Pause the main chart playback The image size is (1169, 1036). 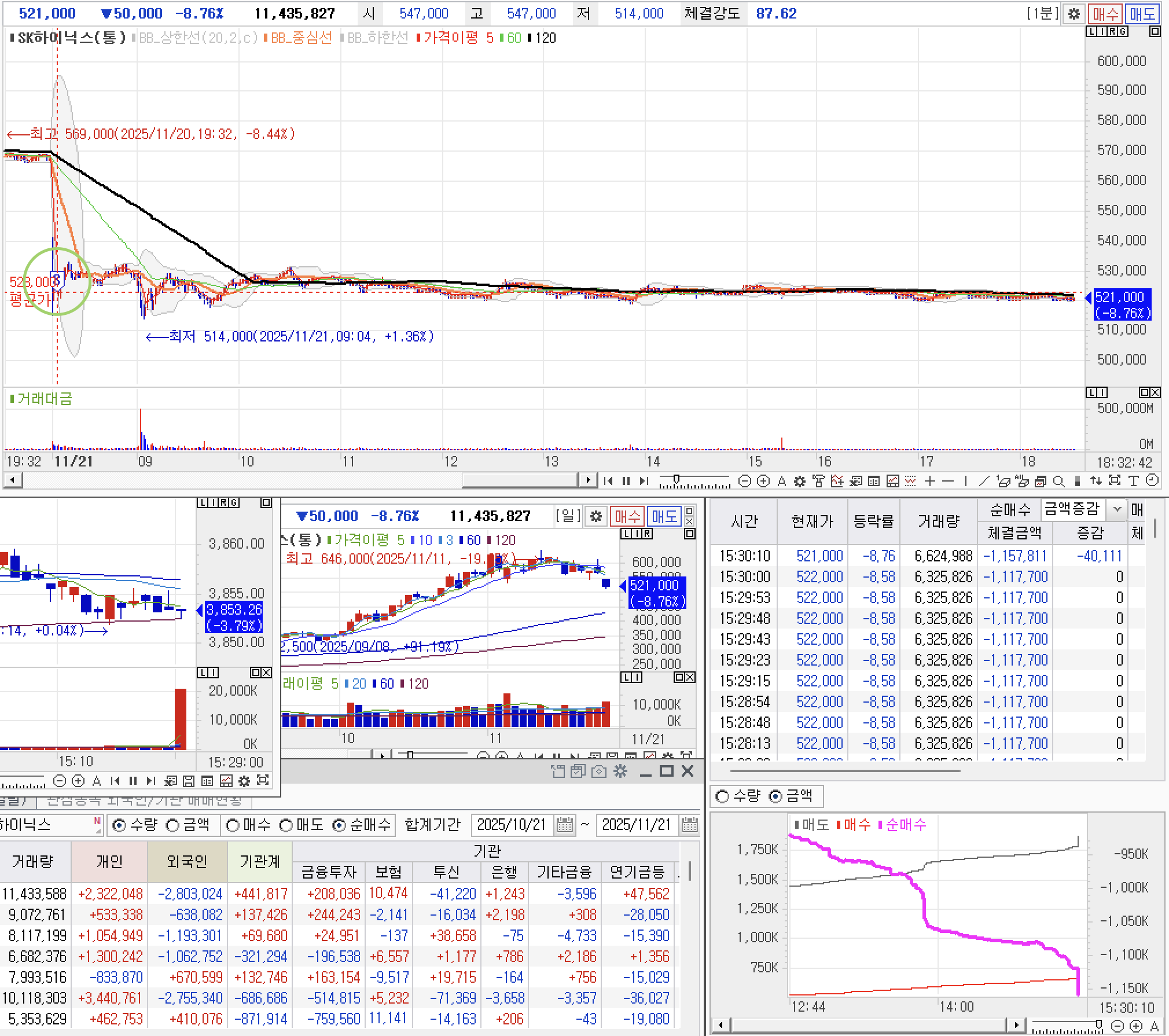[x=626, y=481]
